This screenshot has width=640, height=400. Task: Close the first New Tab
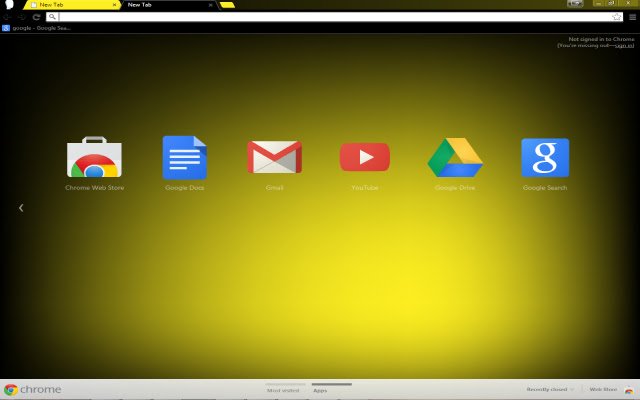[x=114, y=5]
